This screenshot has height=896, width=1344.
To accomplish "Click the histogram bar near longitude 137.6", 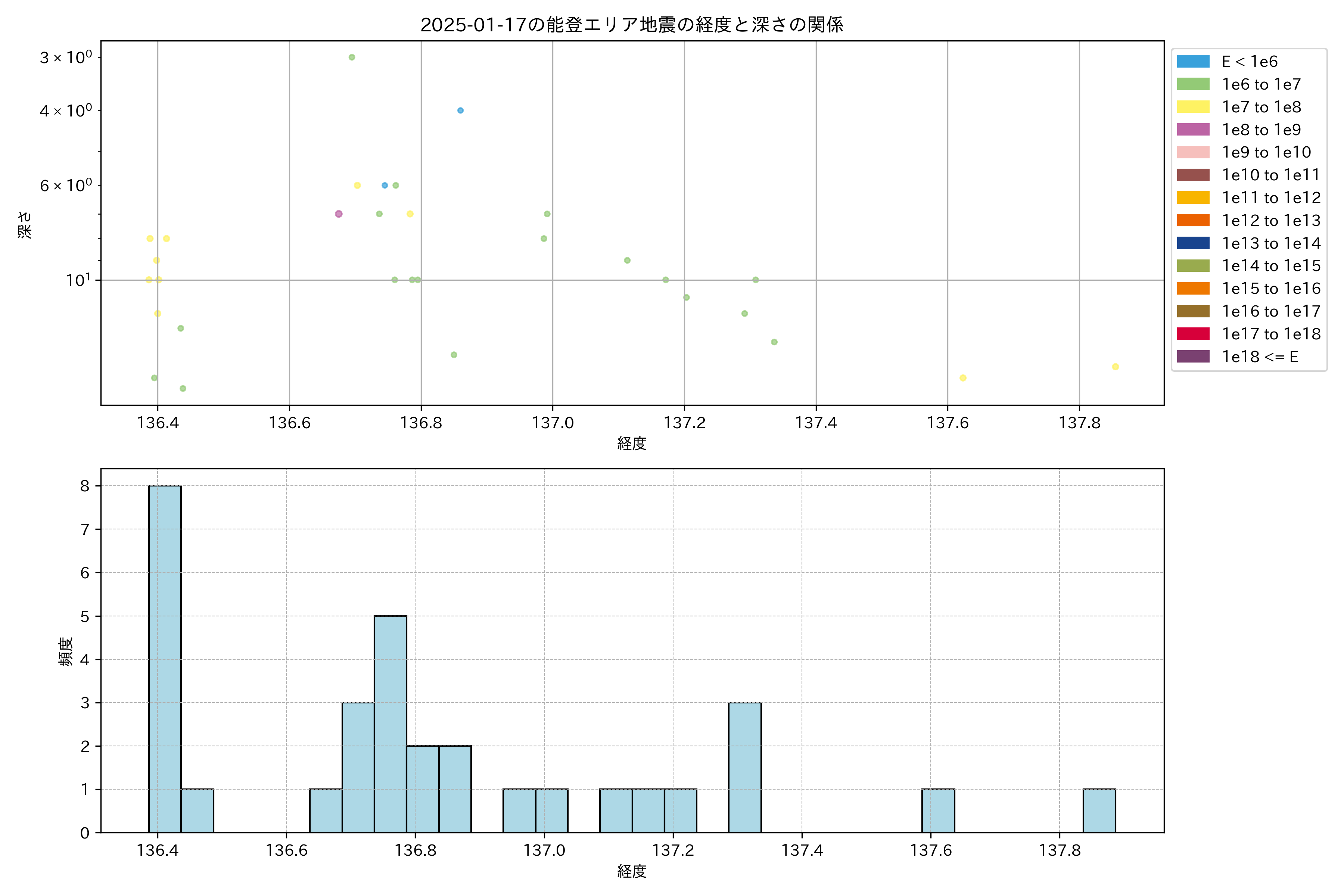I will point(938,810).
